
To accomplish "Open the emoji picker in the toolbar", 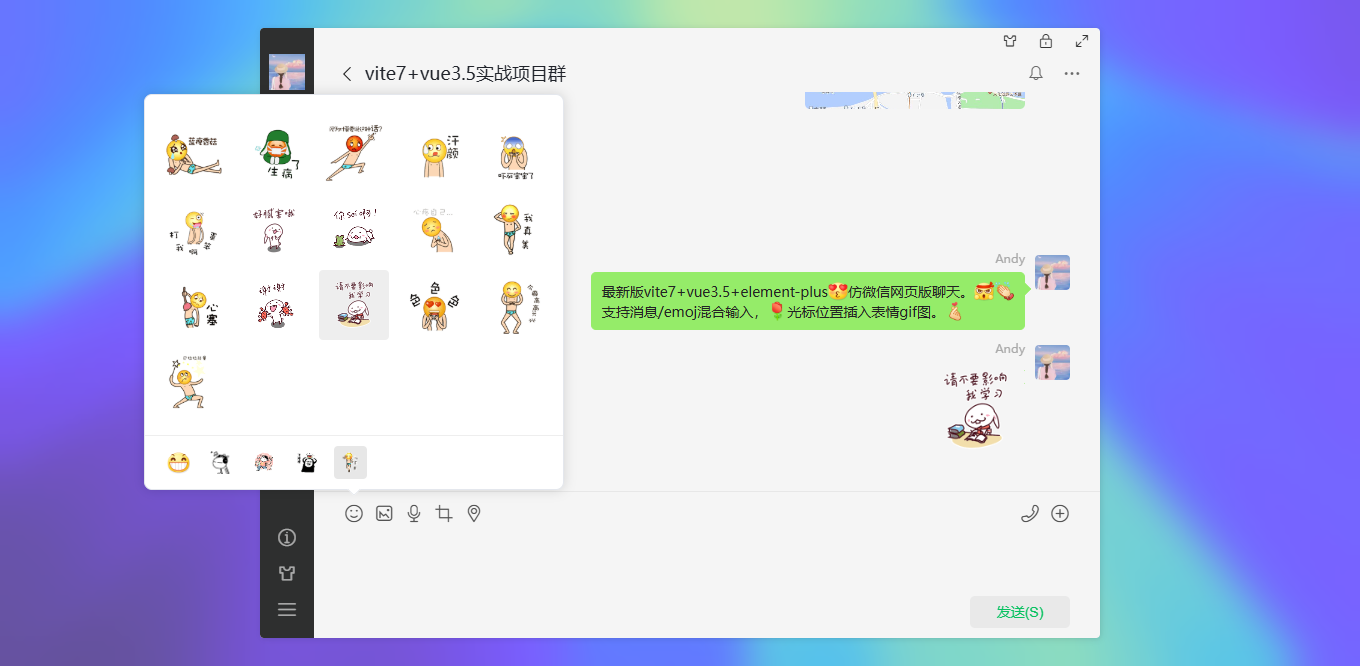I will (354, 513).
